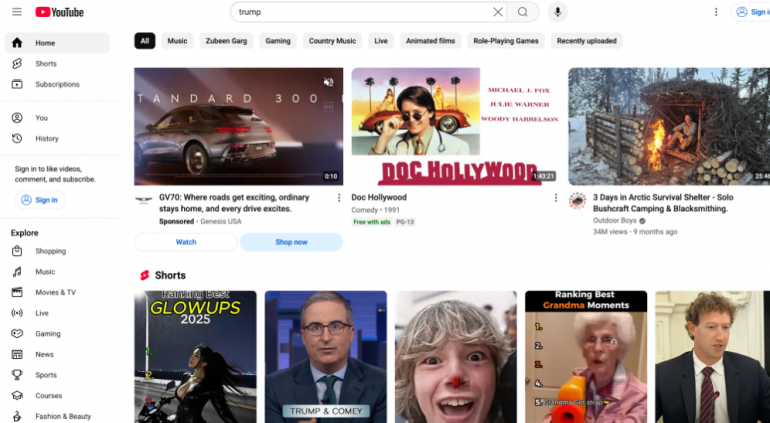This screenshot has width=770, height=423.
Task: Open Fashion & Beauty under Explore
Action: click(57, 416)
